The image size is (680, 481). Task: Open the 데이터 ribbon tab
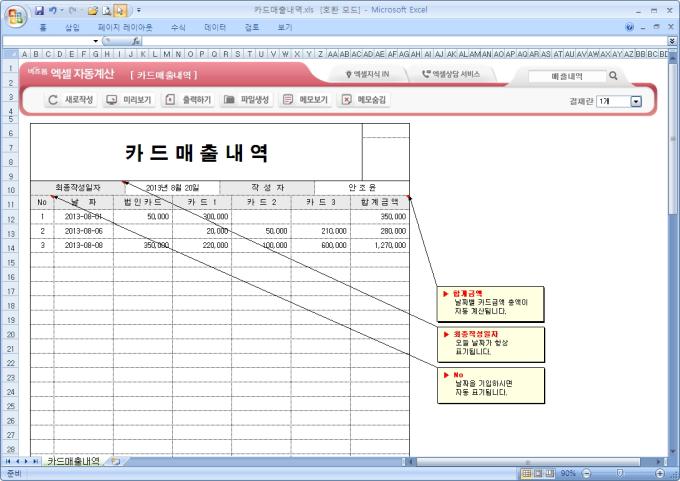pos(215,27)
